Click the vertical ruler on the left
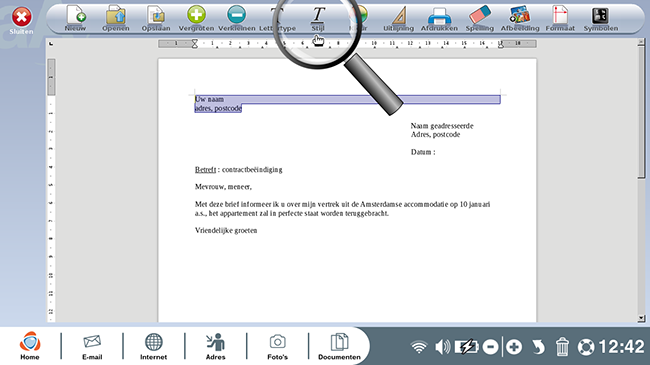This screenshot has width=650, height=365. pos(51,190)
